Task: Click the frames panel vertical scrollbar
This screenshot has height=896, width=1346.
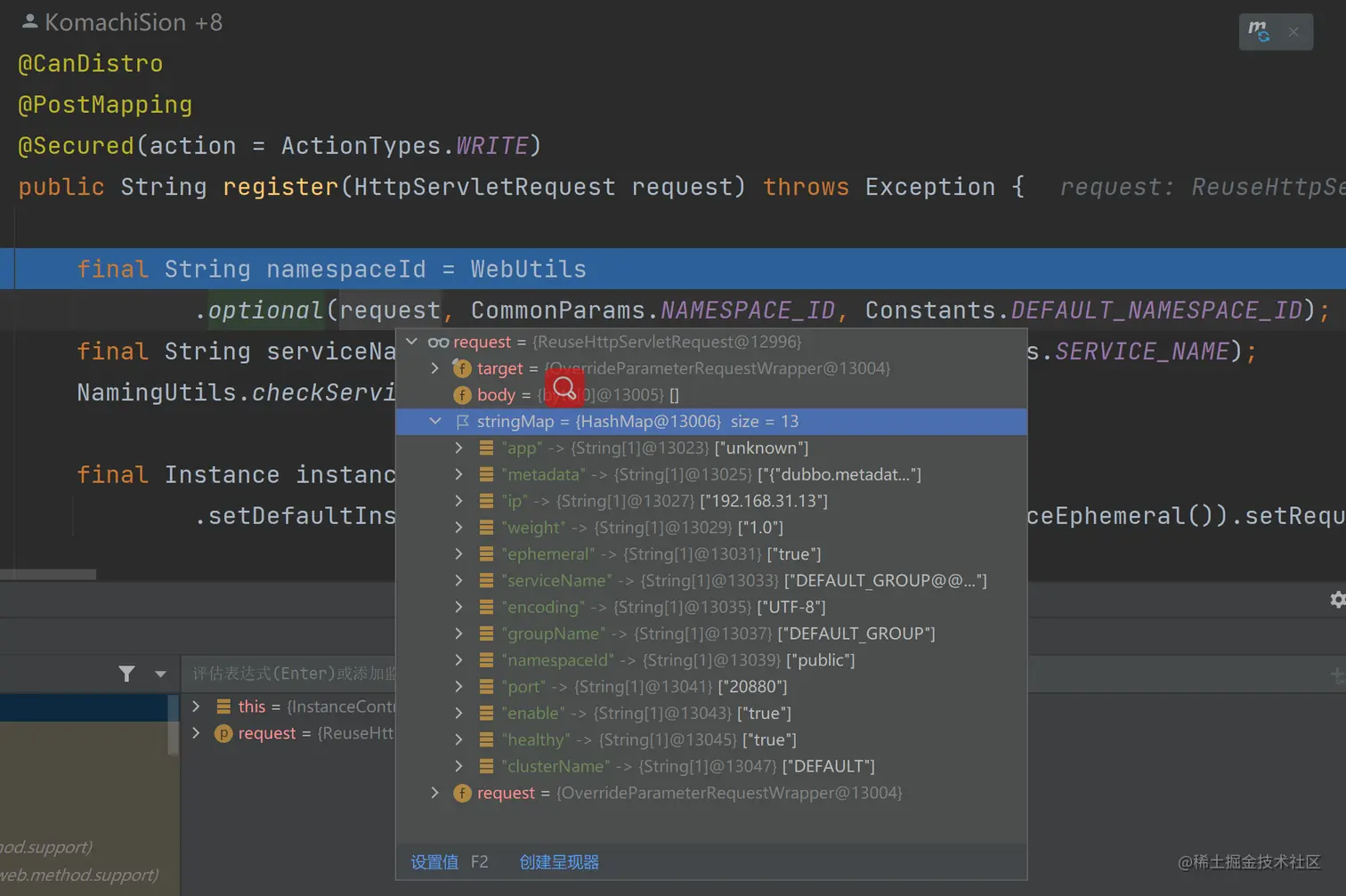Action: 174,724
